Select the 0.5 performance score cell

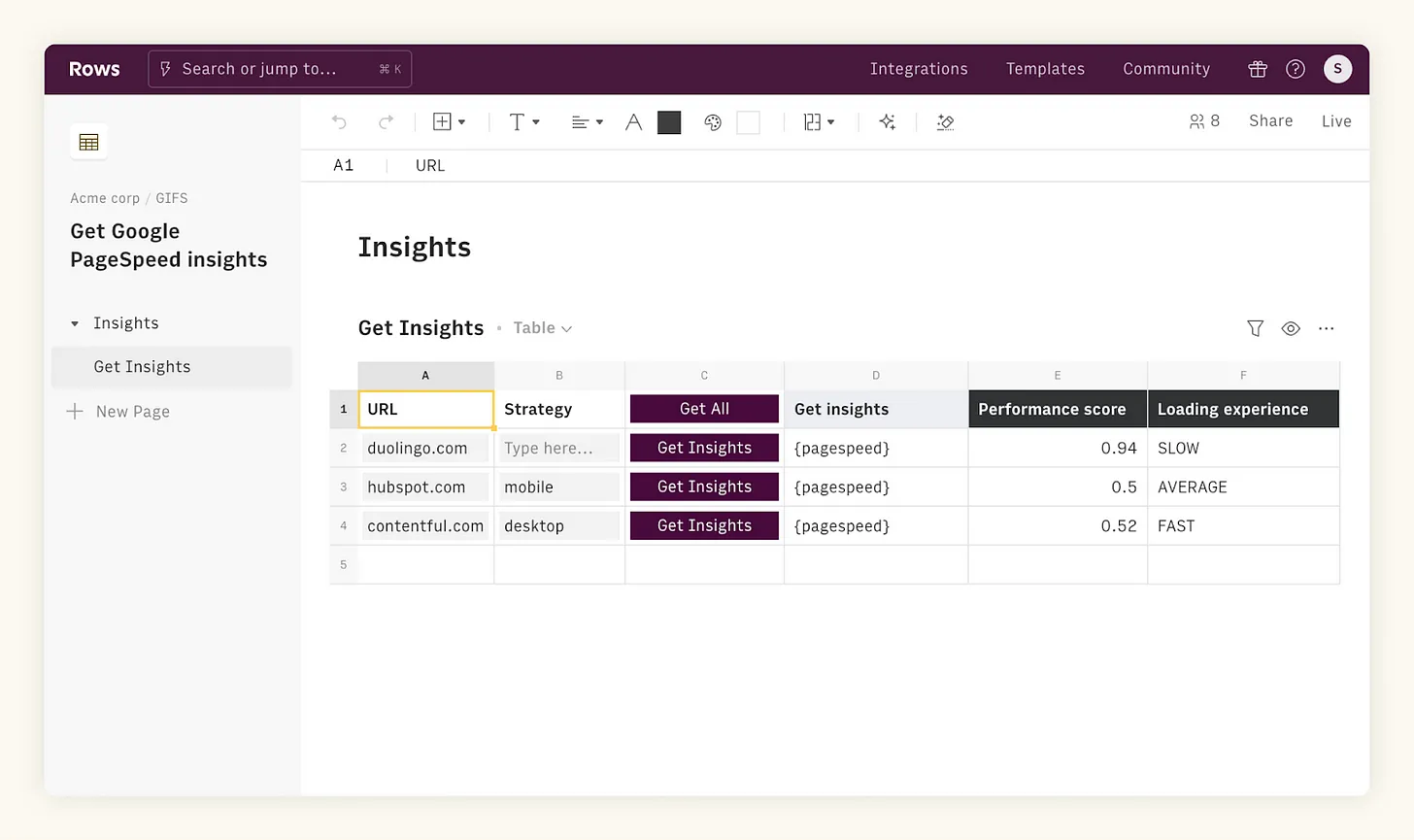point(1058,487)
